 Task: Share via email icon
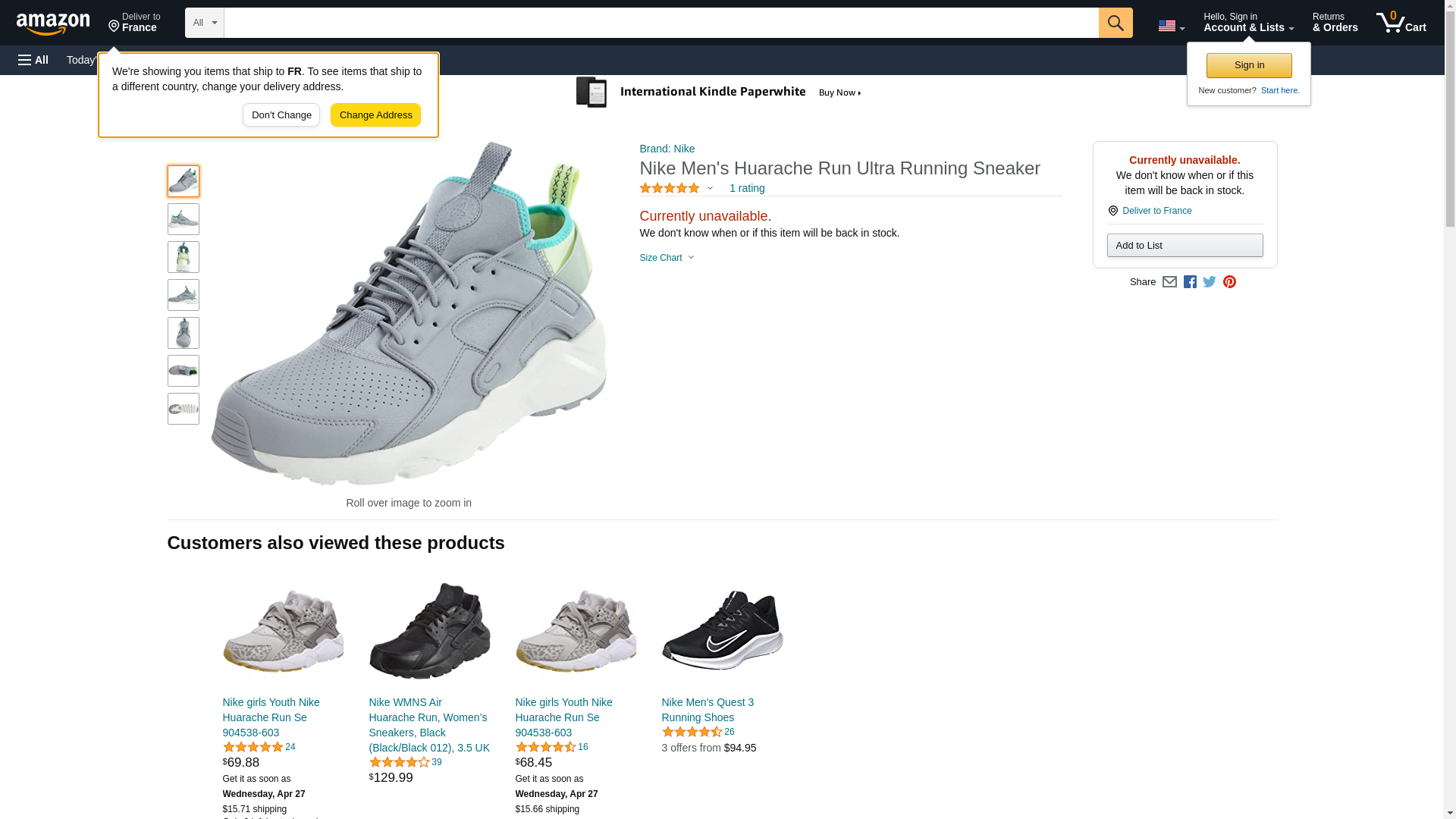coord(1169,282)
